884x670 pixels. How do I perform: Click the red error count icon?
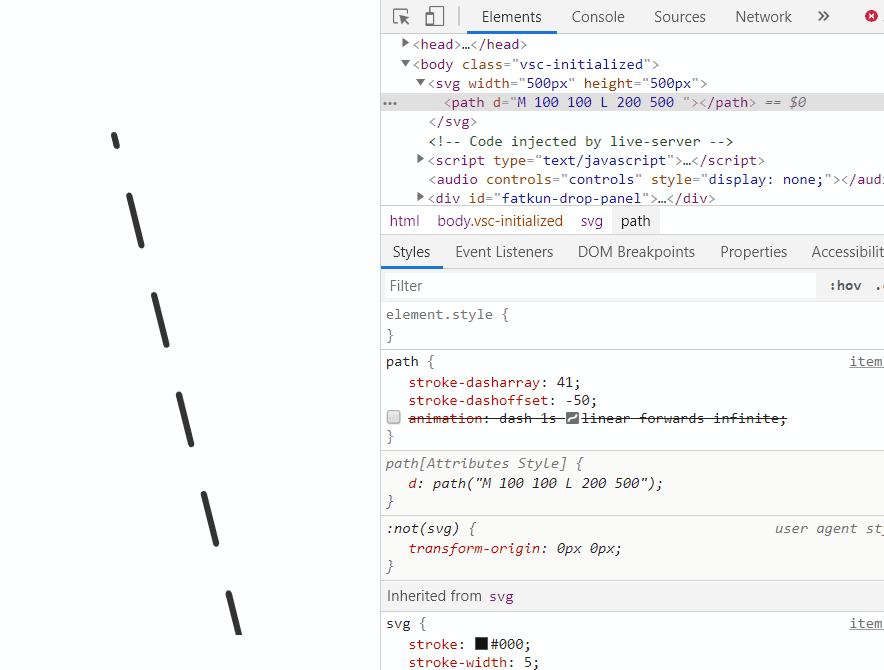pos(872,17)
